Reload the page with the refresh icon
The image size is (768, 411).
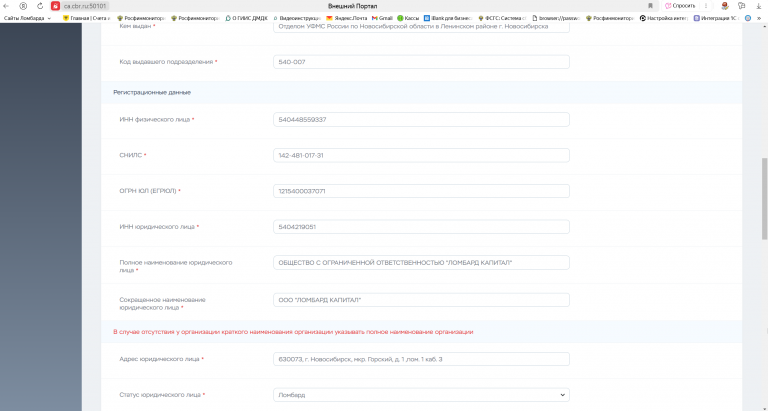40,6
